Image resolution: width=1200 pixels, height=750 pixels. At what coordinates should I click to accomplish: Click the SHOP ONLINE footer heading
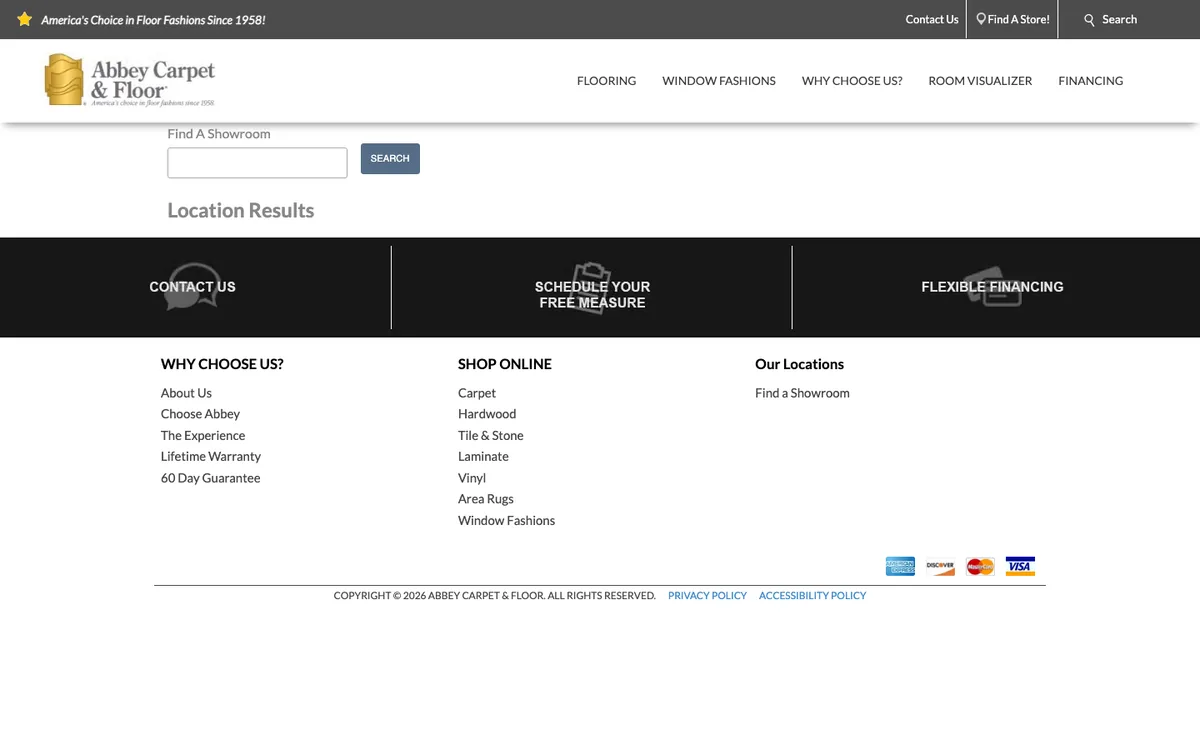click(505, 364)
